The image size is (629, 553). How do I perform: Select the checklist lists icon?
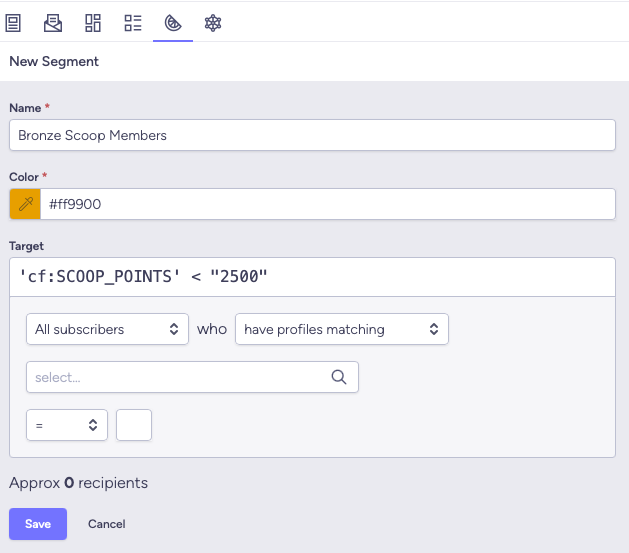coord(133,22)
